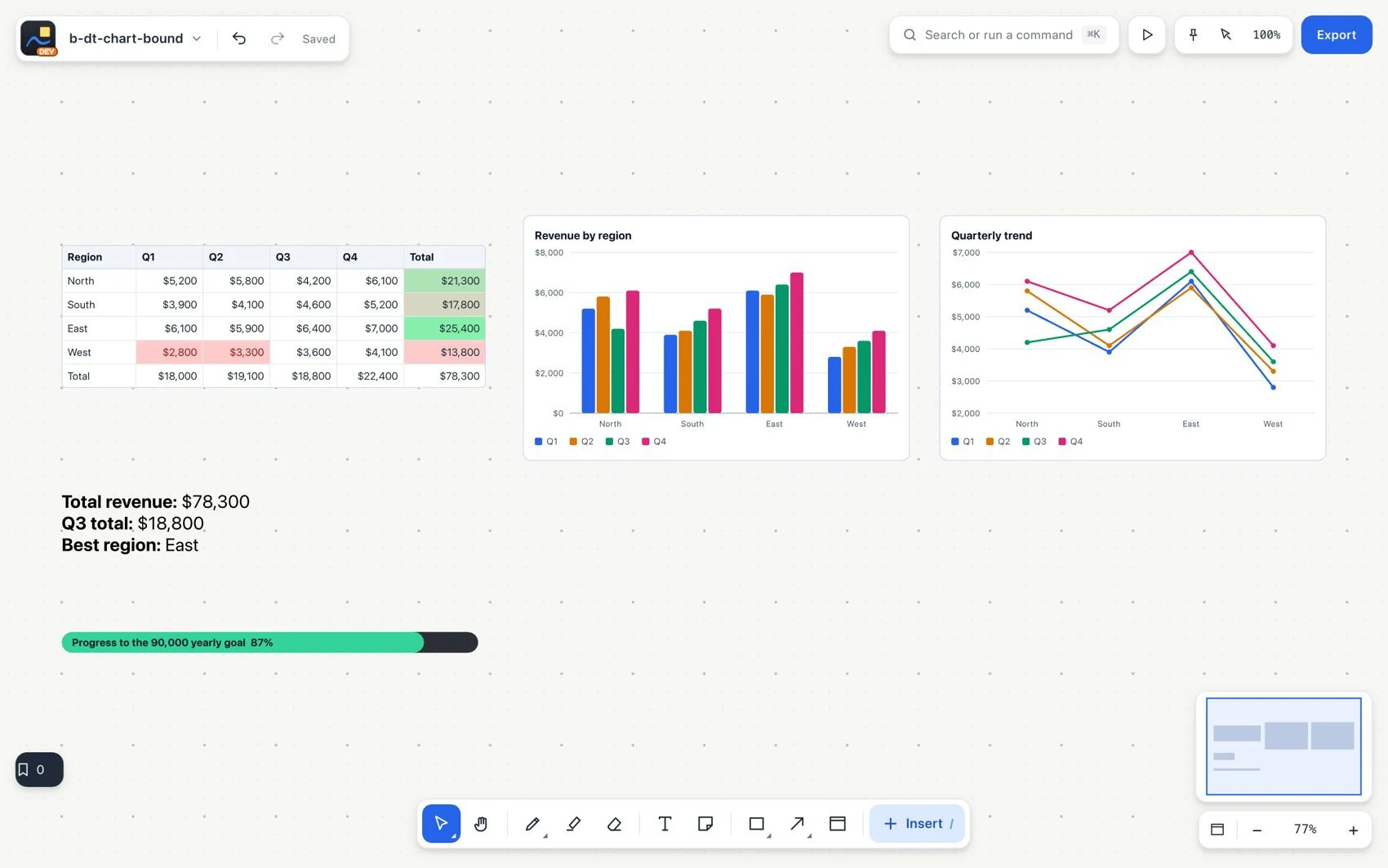Select the $25,400 East total cell
The height and width of the screenshot is (868, 1388).
(x=445, y=328)
